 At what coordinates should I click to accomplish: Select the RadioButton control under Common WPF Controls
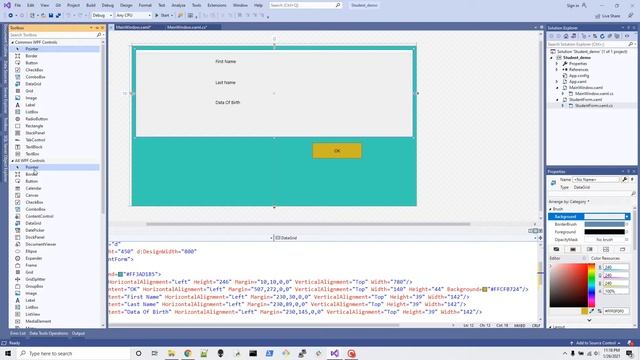pos(36,119)
